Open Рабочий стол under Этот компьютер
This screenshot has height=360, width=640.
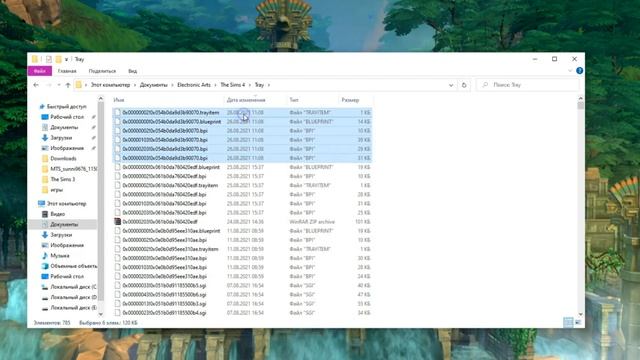point(67,276)
